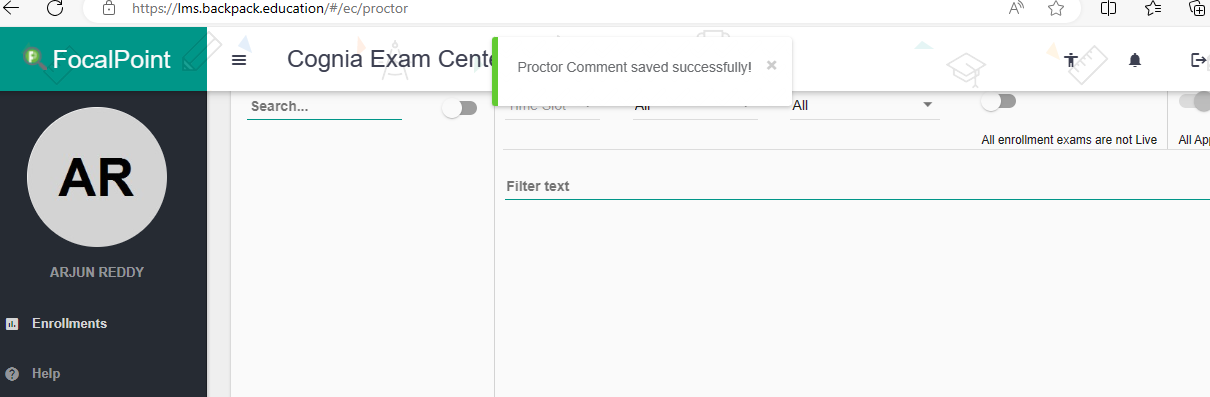Click the logout arrow icon

pos(1199,60)
